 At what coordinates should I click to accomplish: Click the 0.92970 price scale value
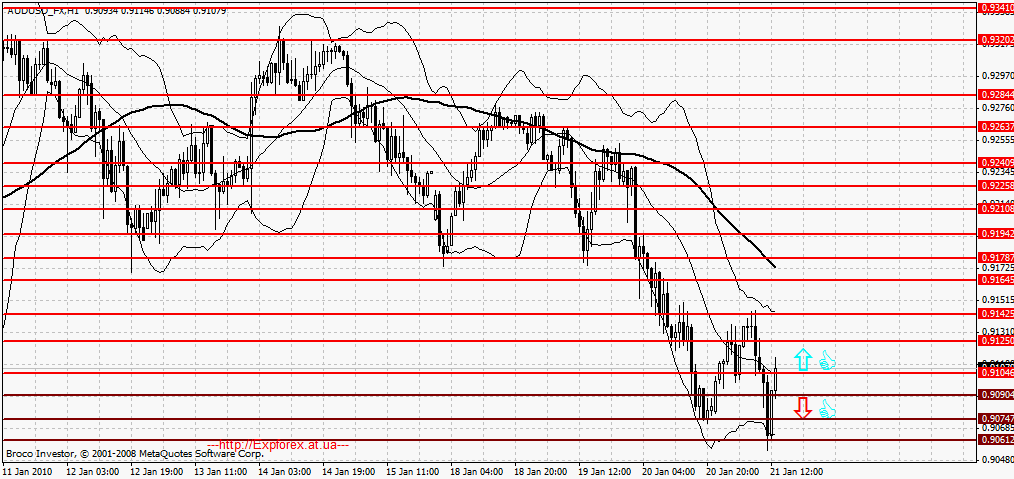pos(997,76)
